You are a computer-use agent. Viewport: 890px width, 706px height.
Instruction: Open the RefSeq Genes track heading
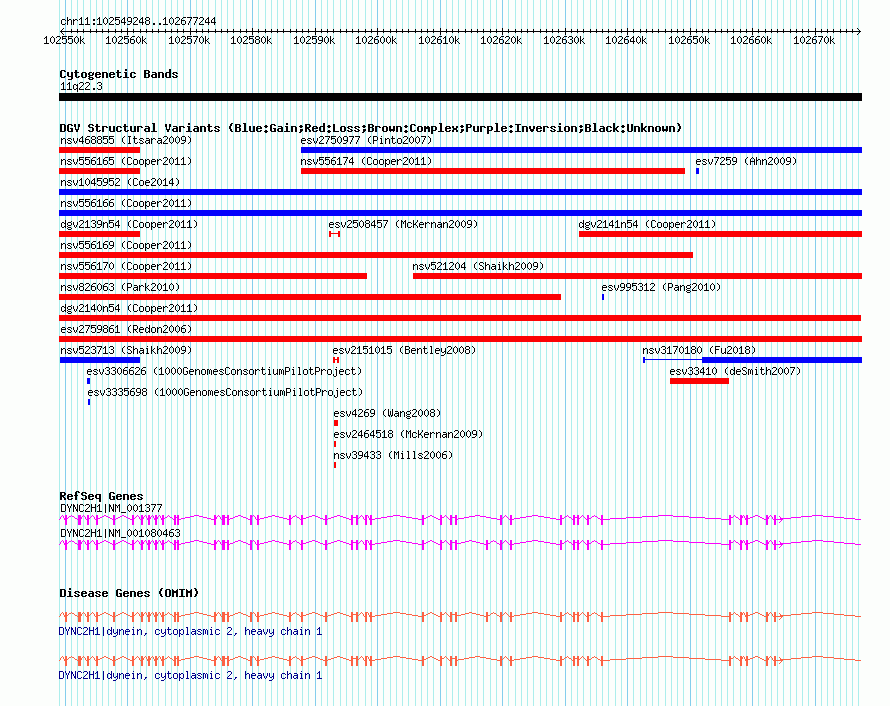click(101, 496)
